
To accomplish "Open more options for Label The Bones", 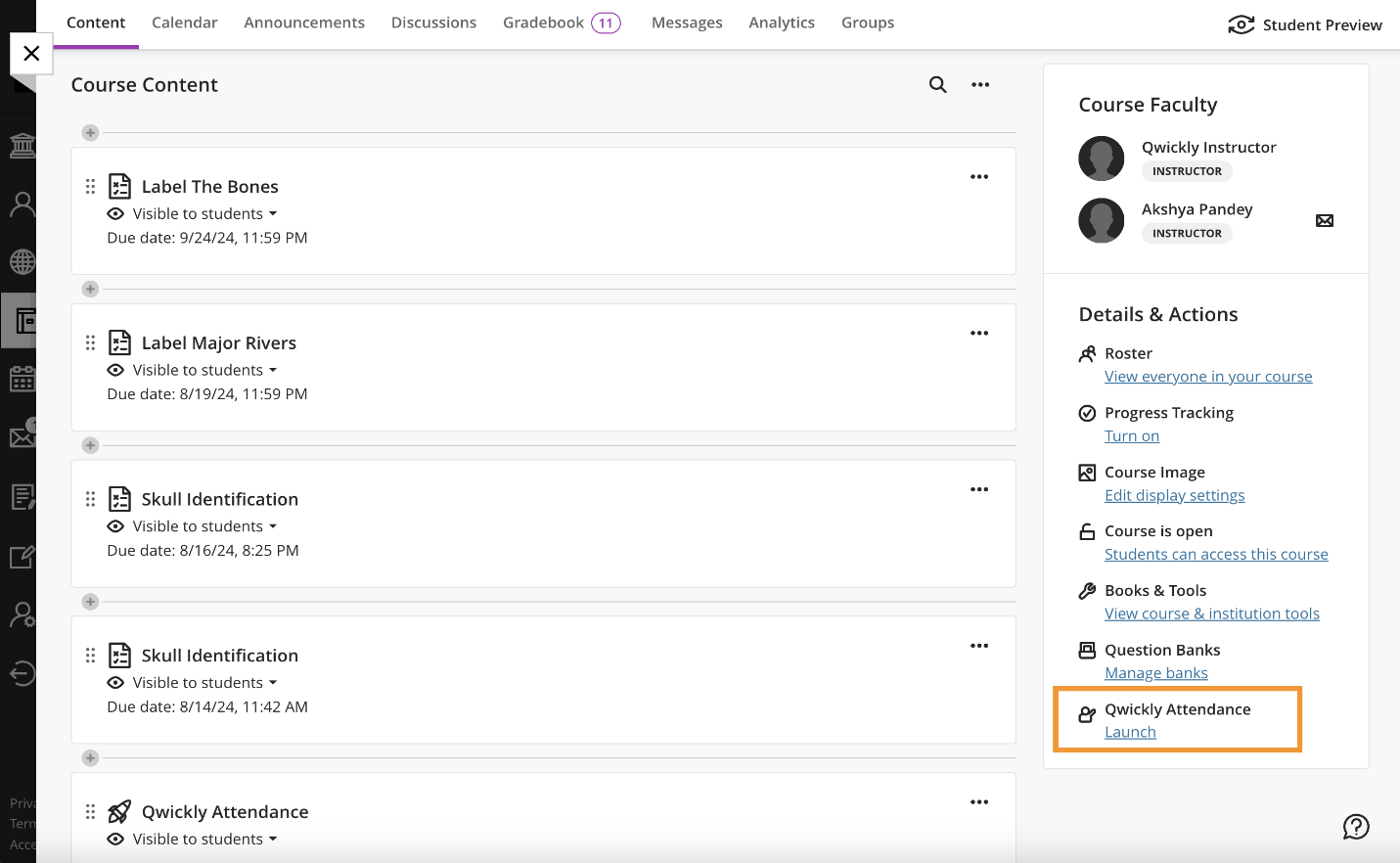I will (979, 177).
